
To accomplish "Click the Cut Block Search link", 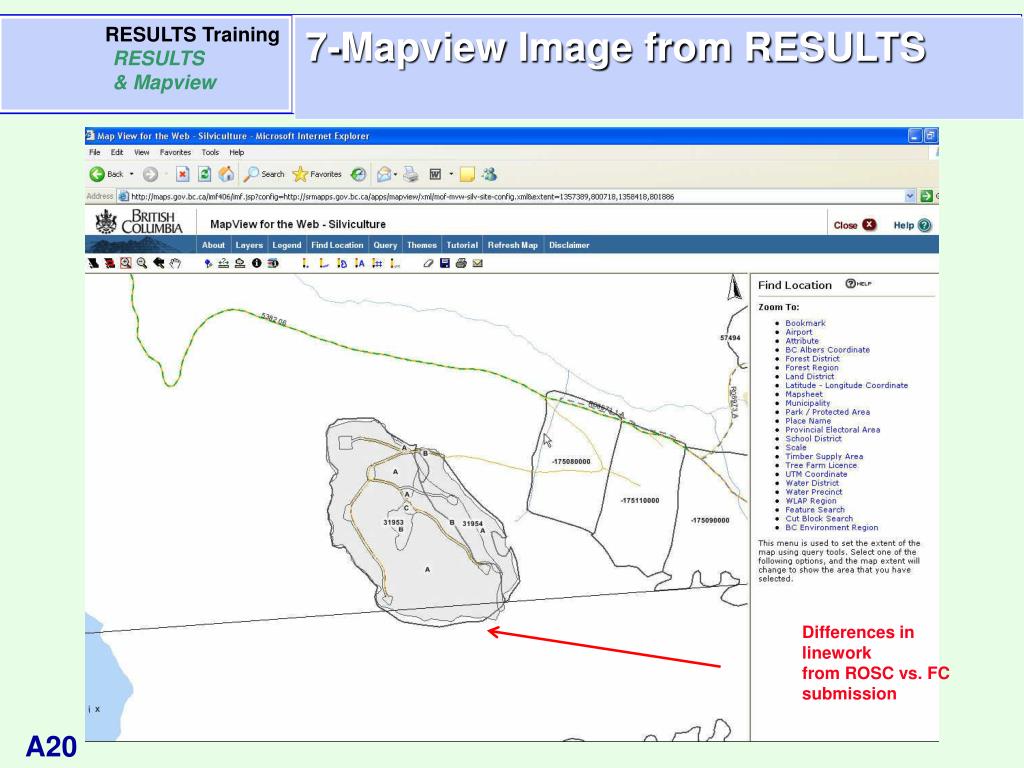I will (x=819, y=519).
